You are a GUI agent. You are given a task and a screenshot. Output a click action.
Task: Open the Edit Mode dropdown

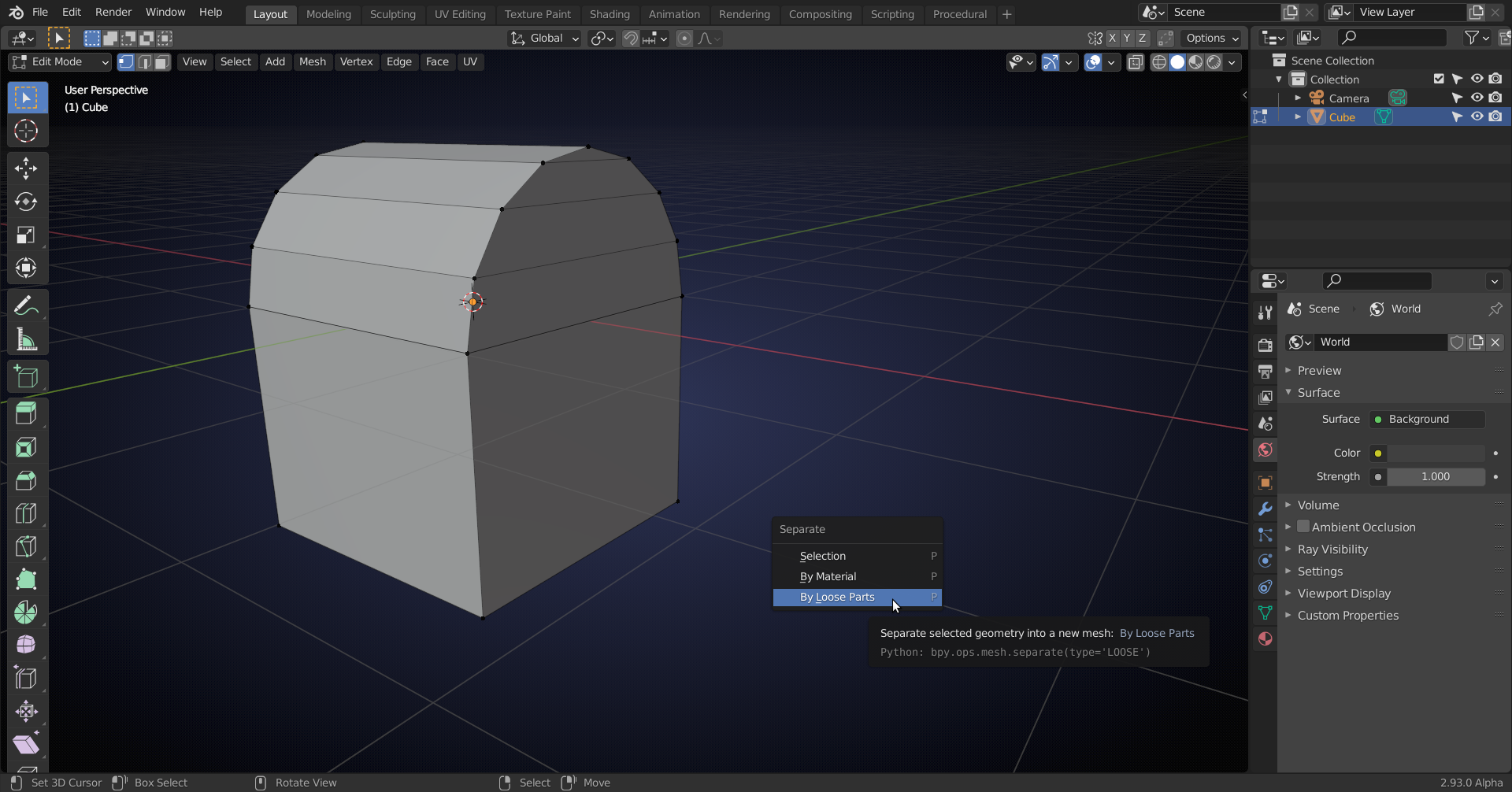point(60,61)
